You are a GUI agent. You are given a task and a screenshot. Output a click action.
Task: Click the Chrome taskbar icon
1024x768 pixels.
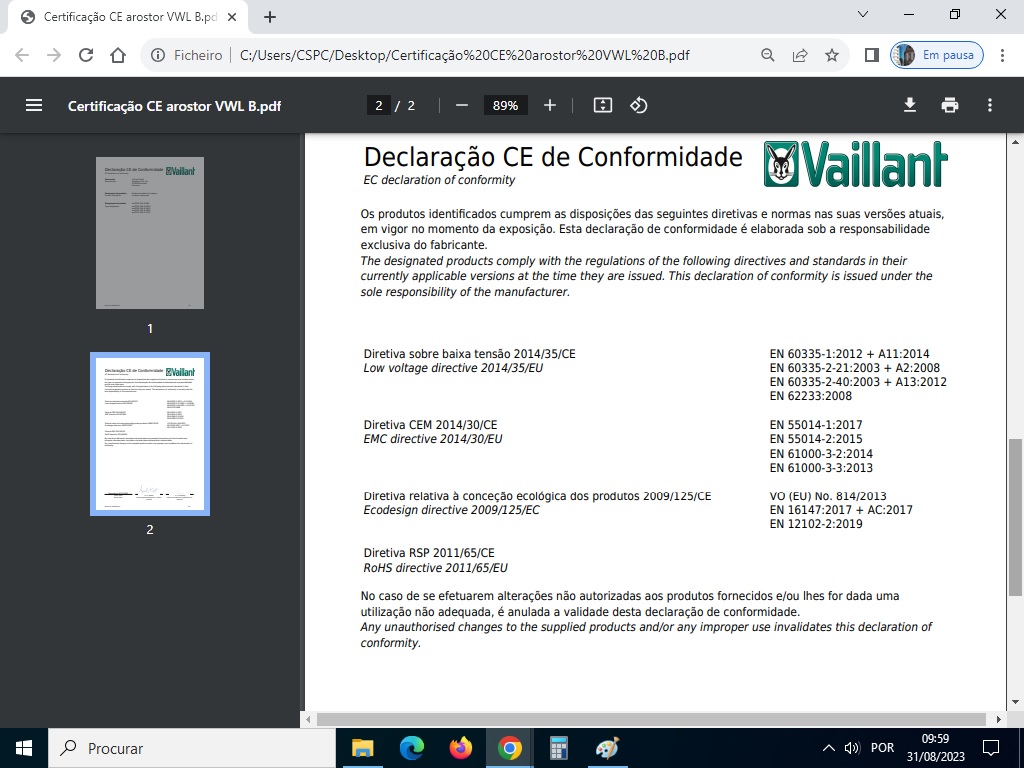(509, 748)
